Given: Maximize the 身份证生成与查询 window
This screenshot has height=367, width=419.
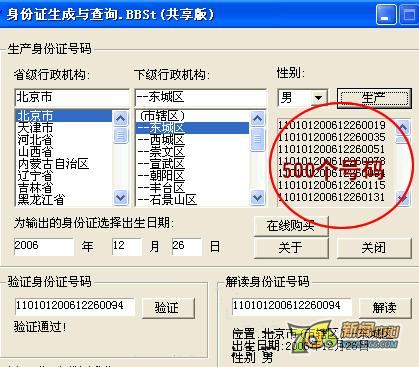Looking at the screenshot, I should [x=409, y=14].
